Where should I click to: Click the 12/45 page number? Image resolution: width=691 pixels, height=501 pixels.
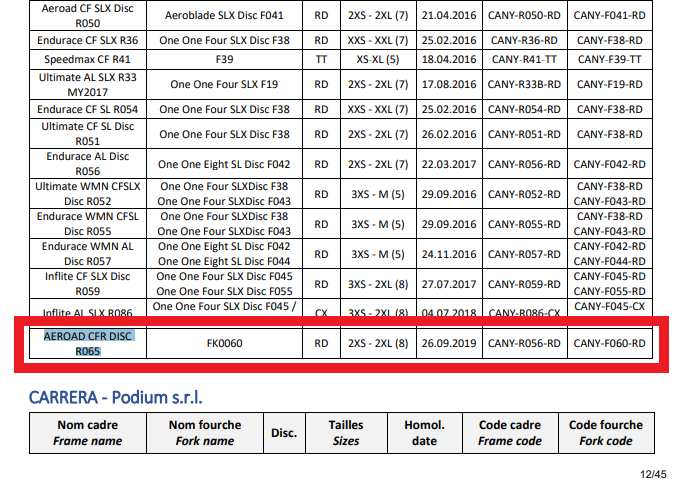point(653,475)
